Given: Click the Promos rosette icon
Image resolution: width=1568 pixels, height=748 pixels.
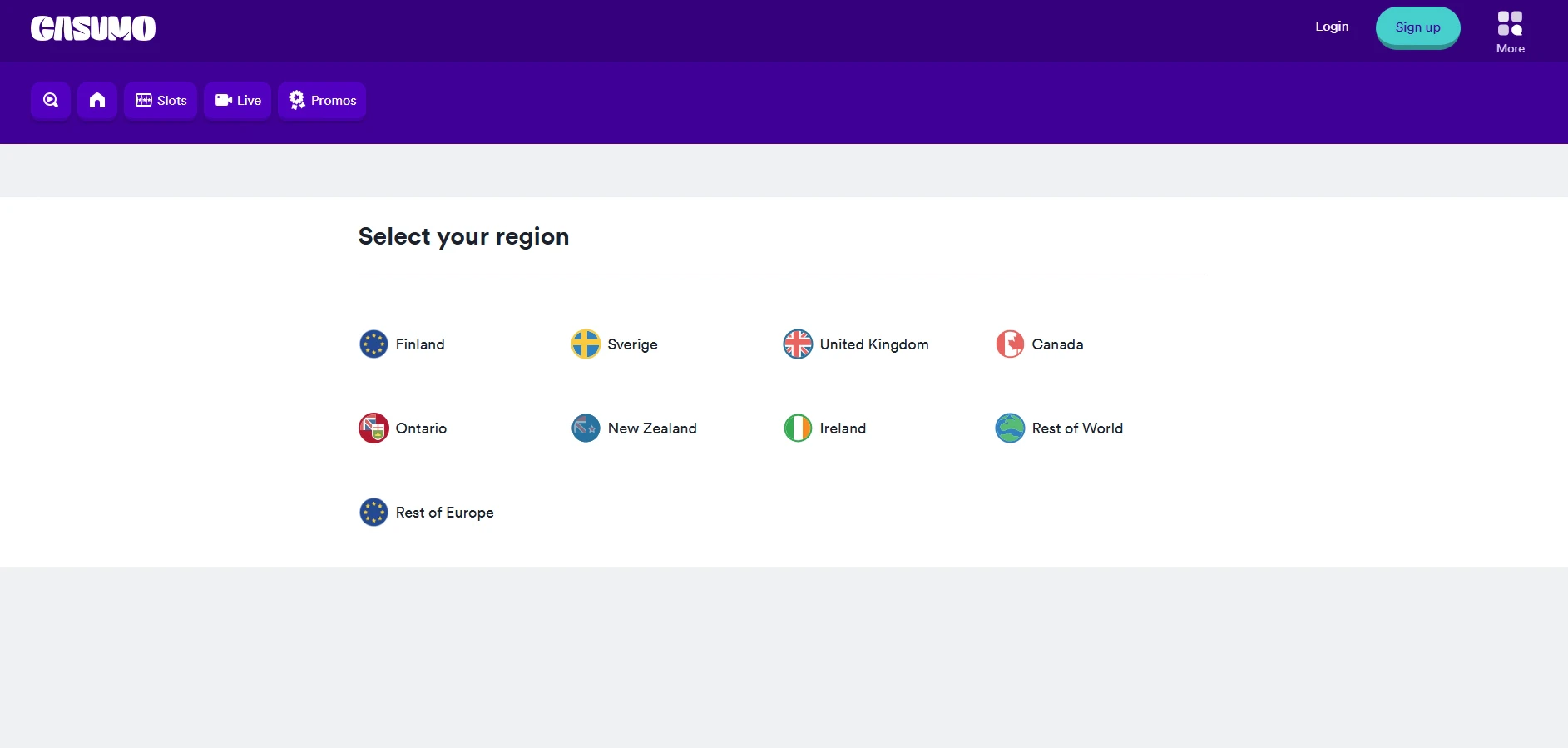Looking at the screenshot, I should coord(297,100).
